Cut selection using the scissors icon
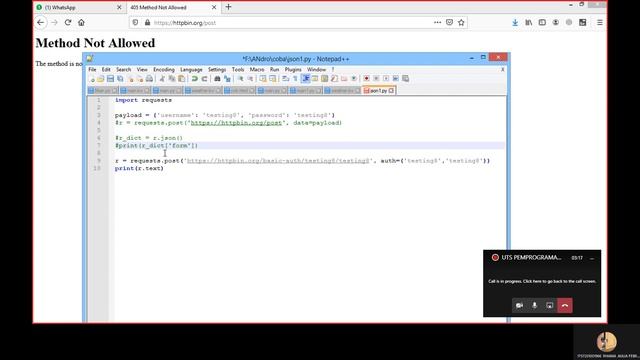The width and height of the screenshot is (640, 360). pos(162,78)
